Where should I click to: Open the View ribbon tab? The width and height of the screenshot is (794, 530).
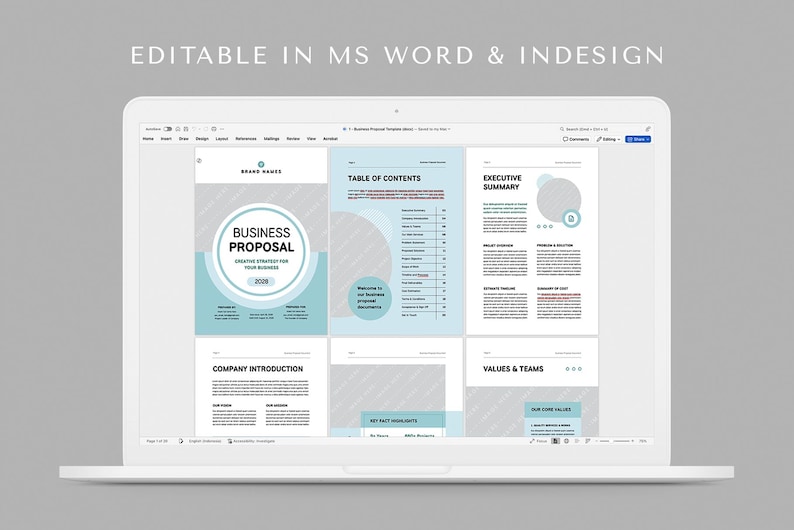[311, 139]
